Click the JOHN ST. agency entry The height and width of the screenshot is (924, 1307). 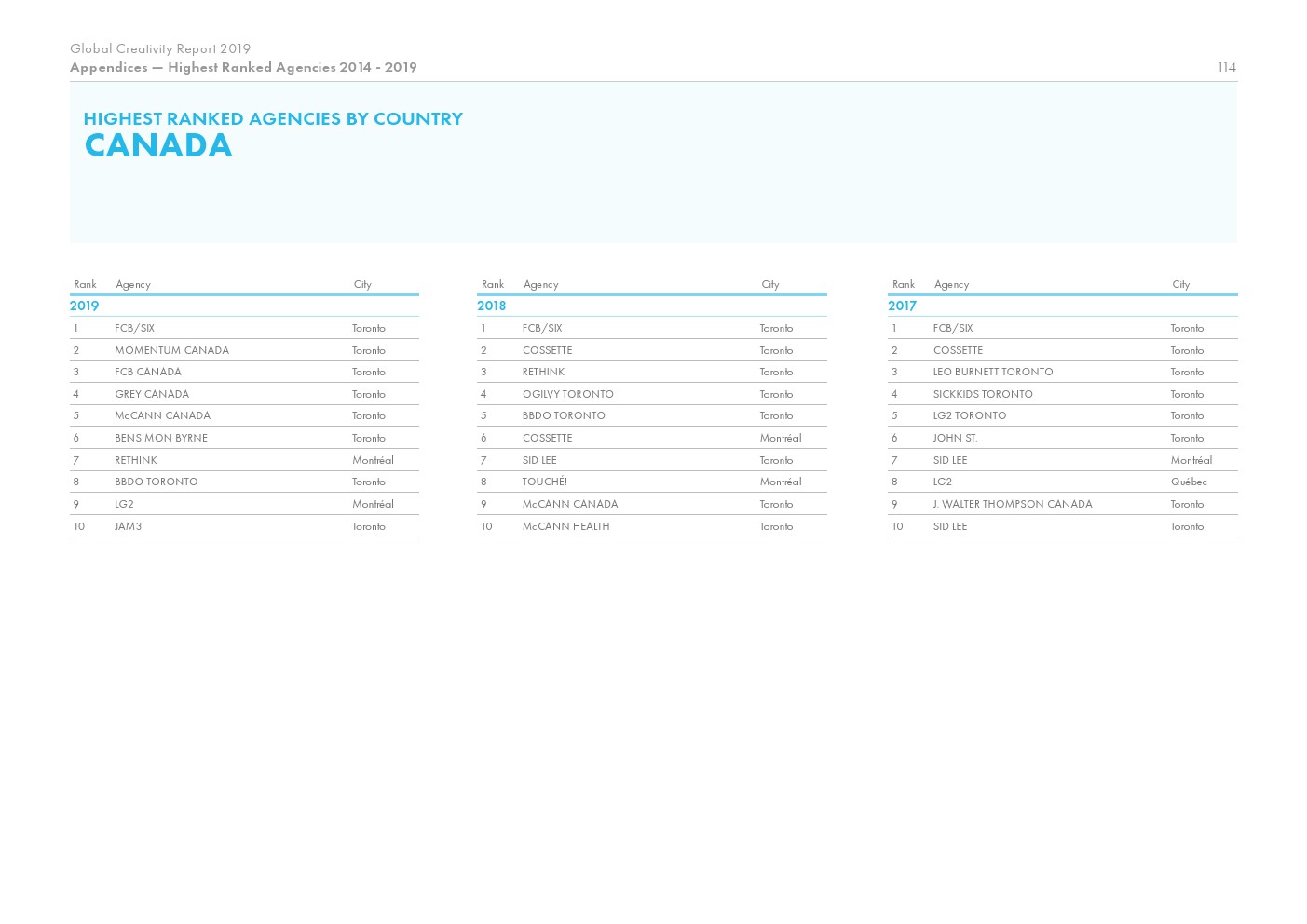[x=955, y=438]
